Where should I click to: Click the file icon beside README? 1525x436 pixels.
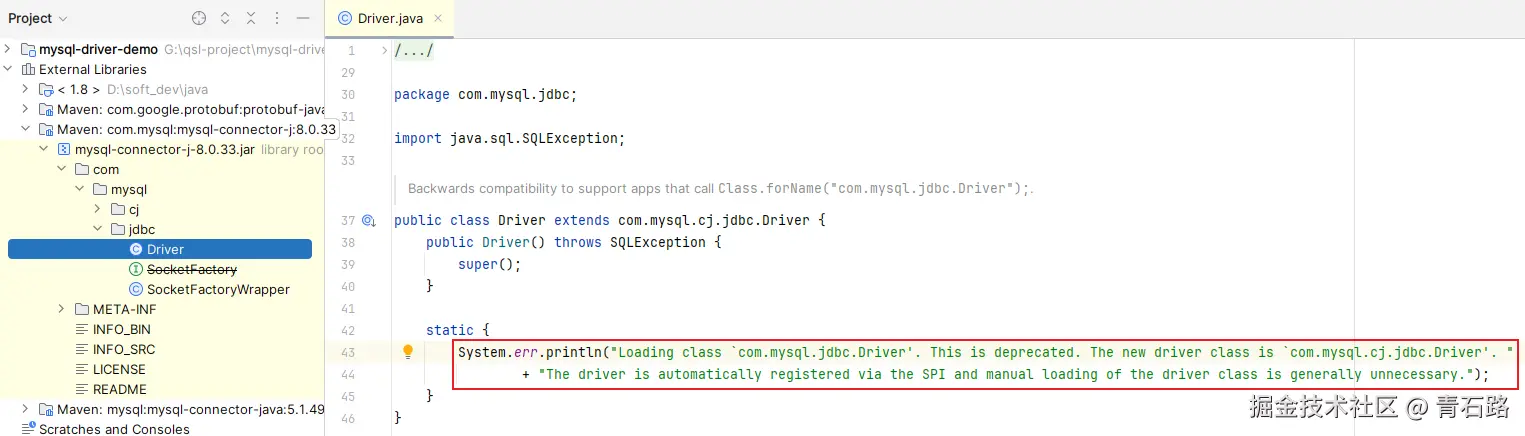pyautogui.click(x=82, y=389)
